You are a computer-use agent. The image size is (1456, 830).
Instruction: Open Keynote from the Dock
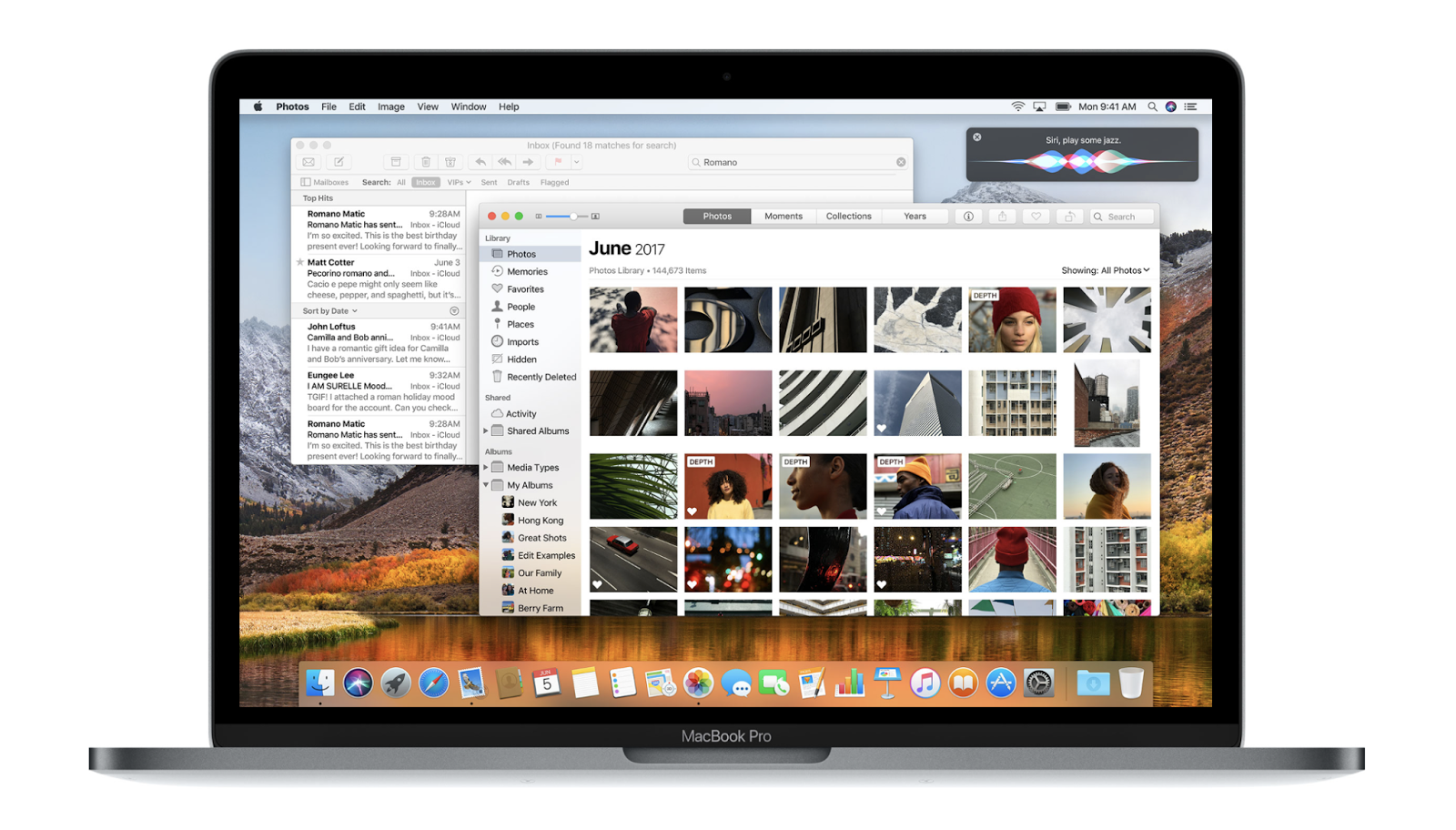[887, 683]
